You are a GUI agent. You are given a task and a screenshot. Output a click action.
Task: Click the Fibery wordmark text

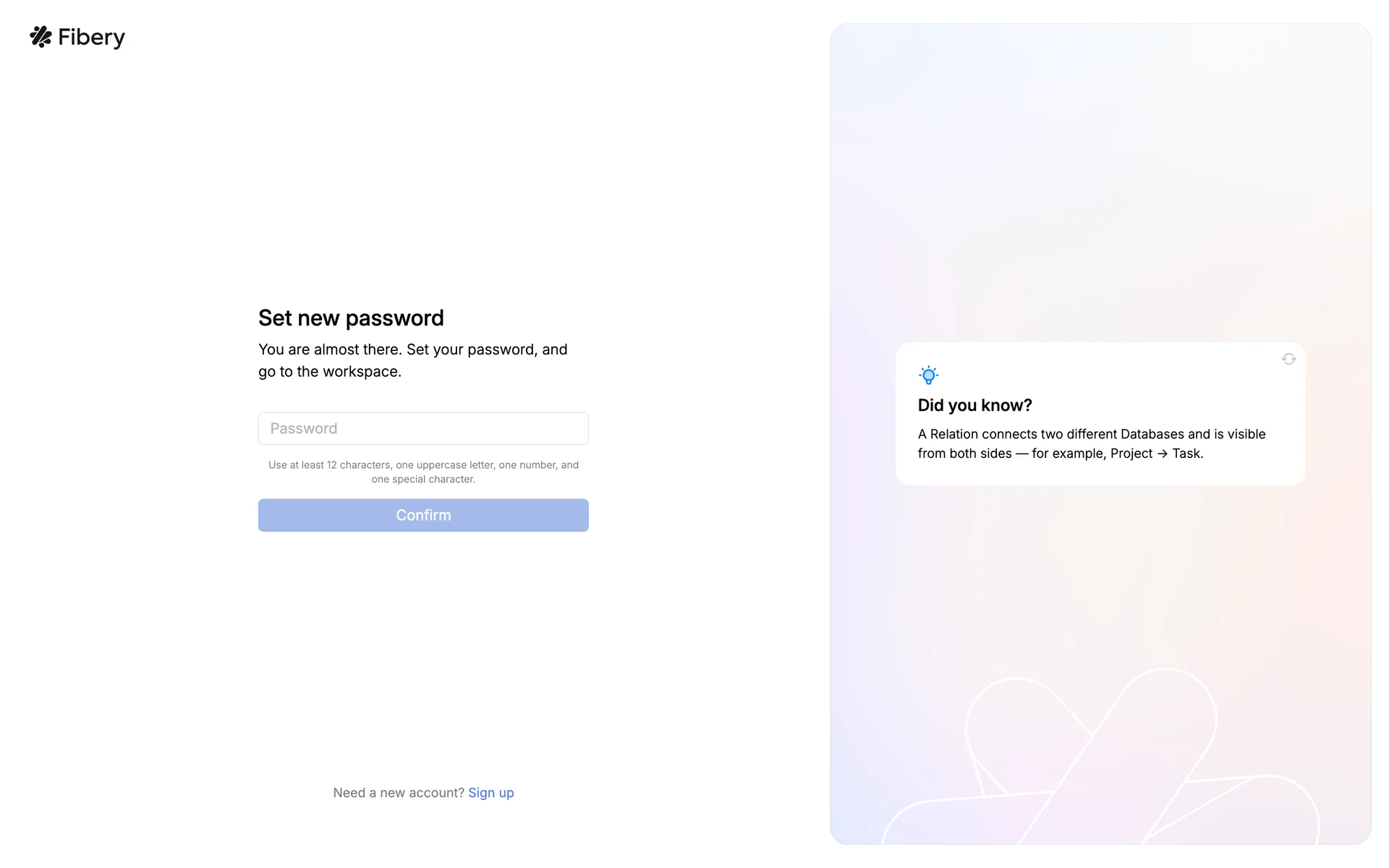click(x=91, y=37)
